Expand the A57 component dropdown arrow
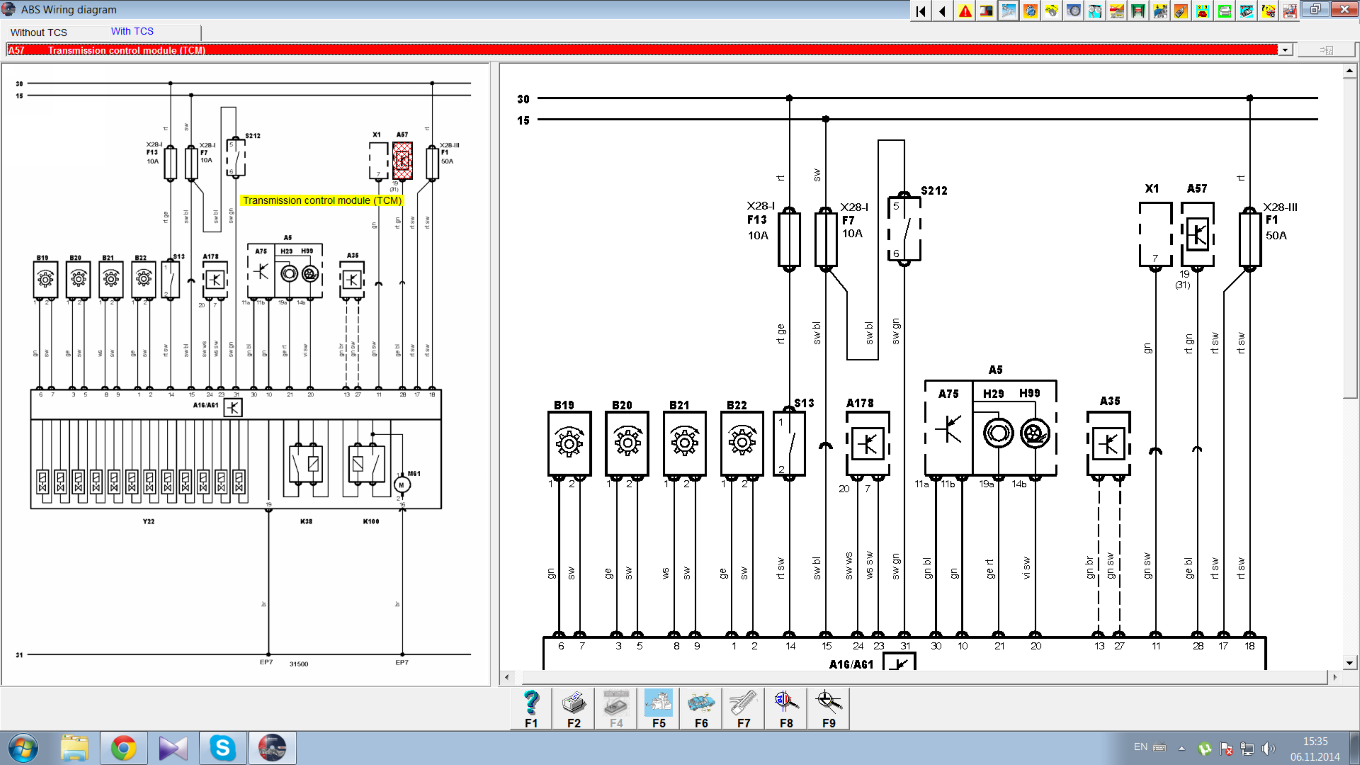This screenshot has height=765, width=1360. click(x=1284, y=50)
